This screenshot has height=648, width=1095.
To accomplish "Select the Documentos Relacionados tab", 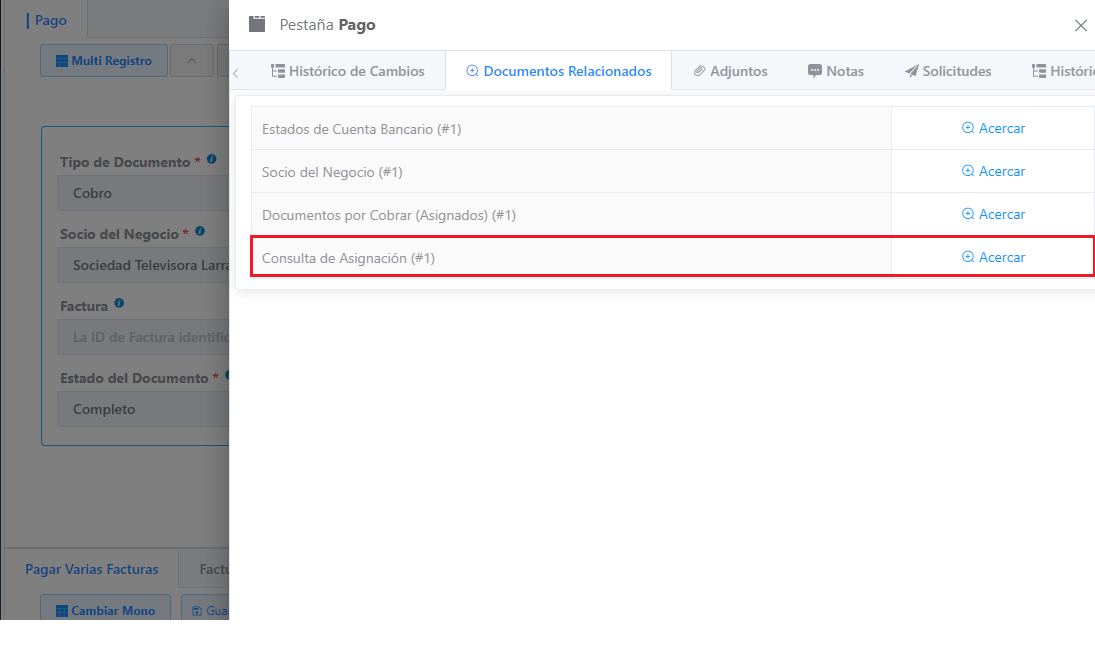I will [x=558, y=71].
